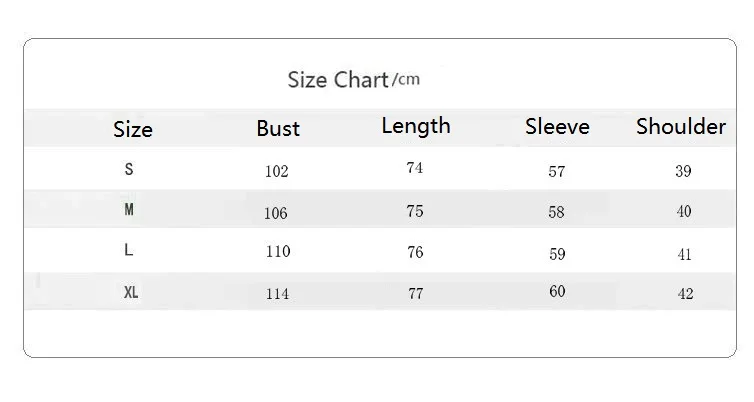The width and height of the screenshot is (754, 402).
Task: Click the S size row label
Action: [129, 170]
